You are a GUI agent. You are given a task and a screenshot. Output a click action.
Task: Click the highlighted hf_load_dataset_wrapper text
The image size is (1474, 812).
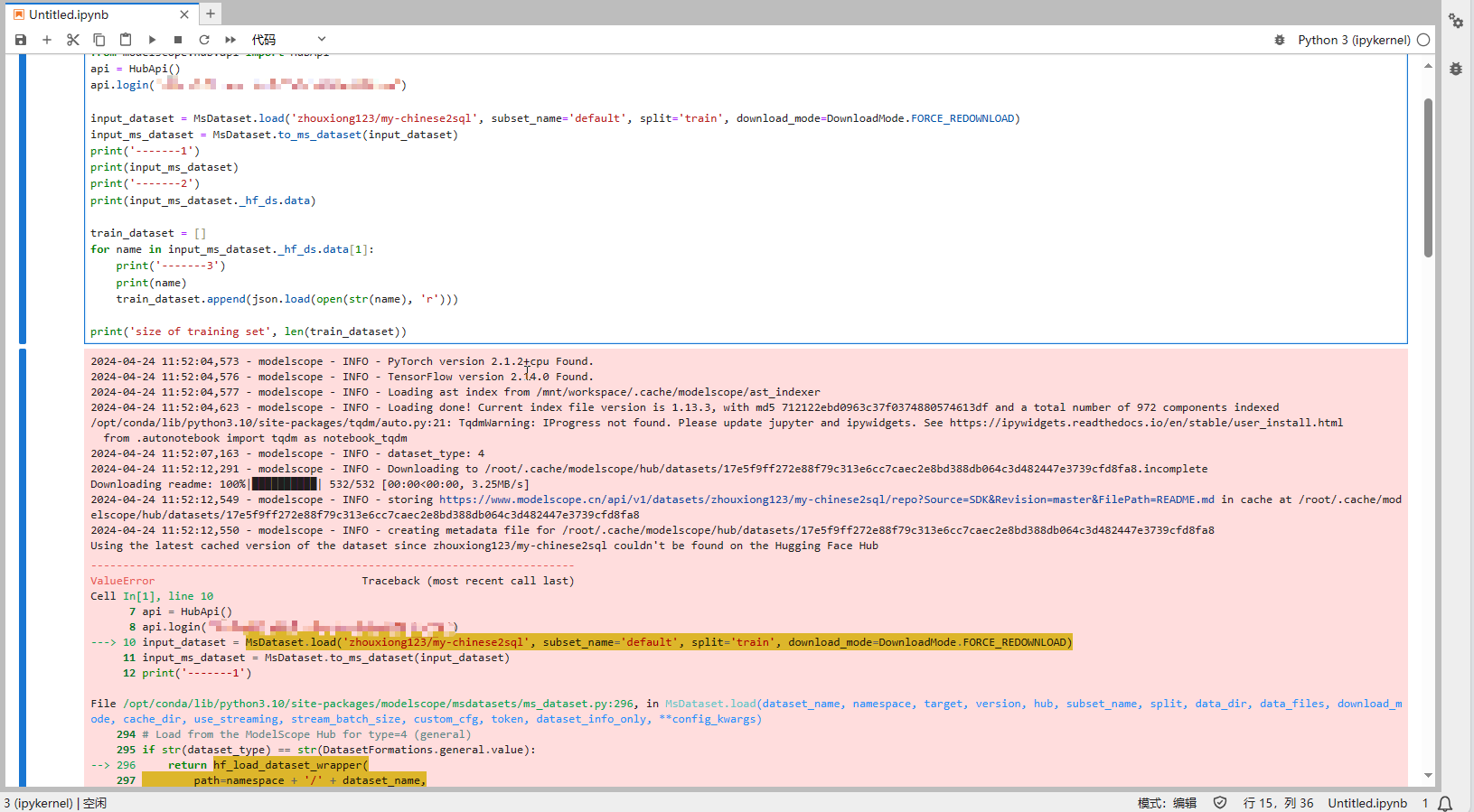(x=290, y=765)
